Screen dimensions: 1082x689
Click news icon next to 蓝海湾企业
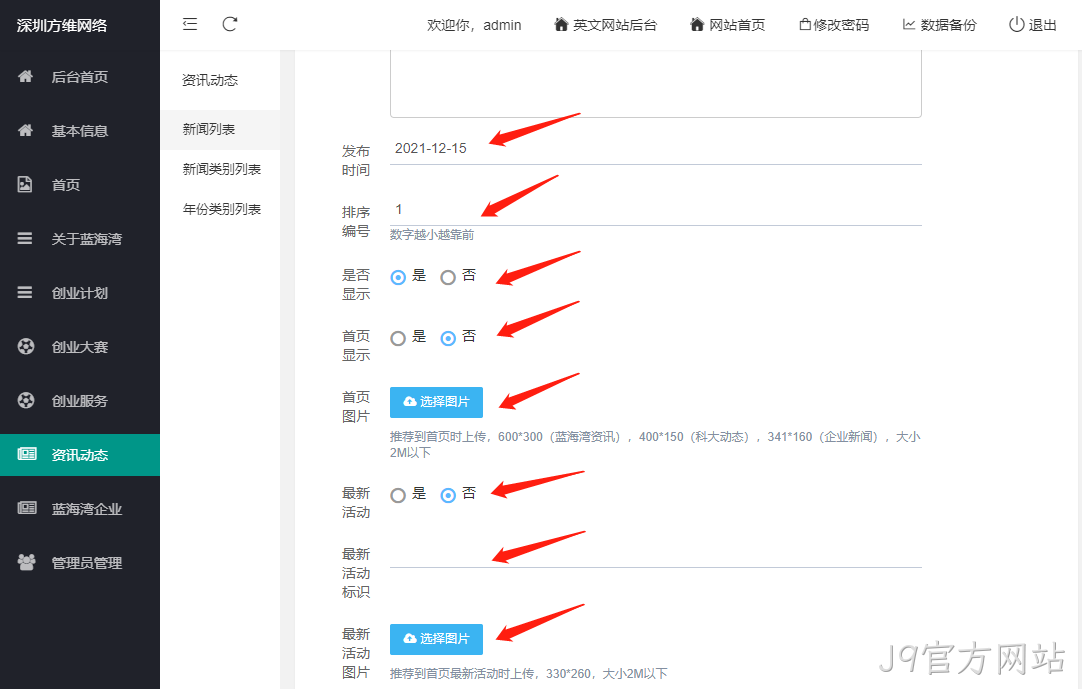pyautogui.click(x=27, y=508)
